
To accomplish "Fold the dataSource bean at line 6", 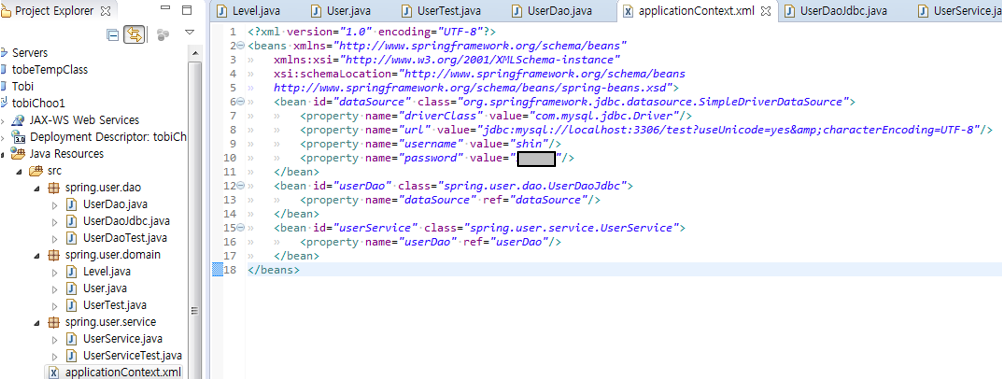I will point(241,102).
